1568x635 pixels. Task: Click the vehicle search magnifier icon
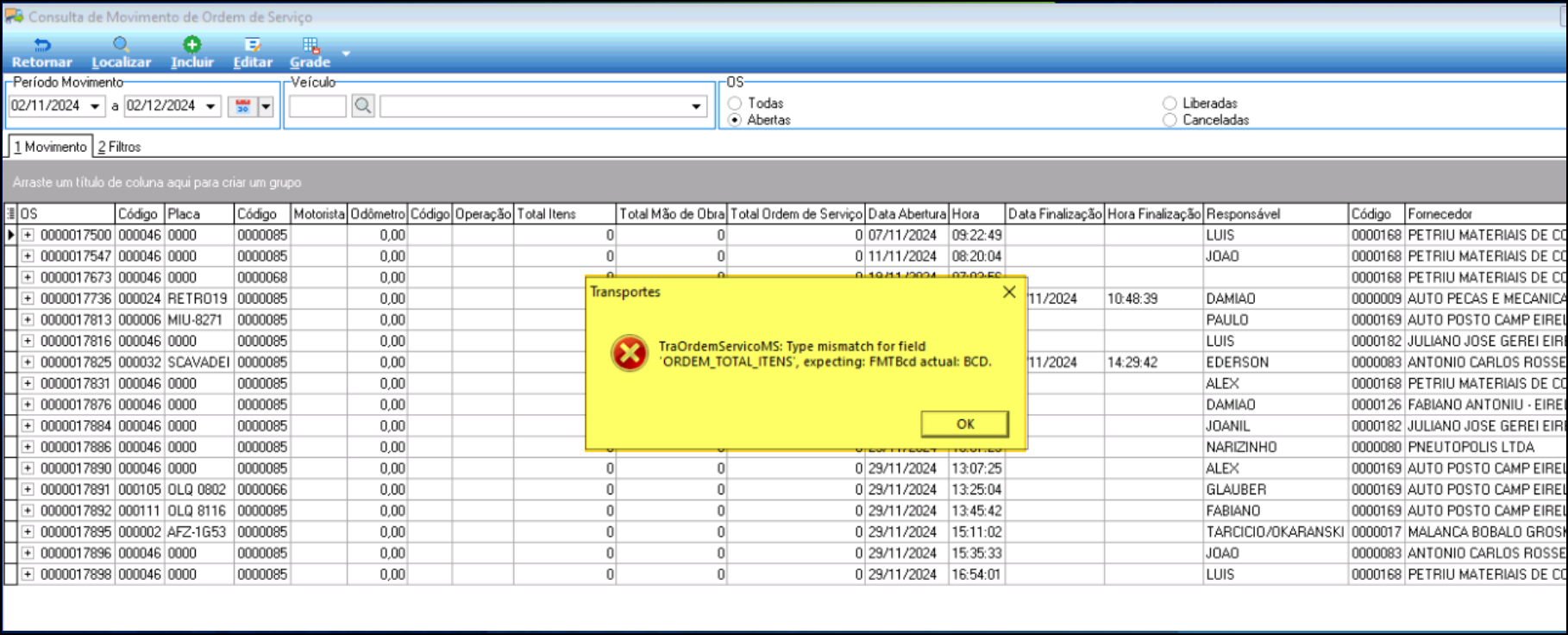coord(363,106)
